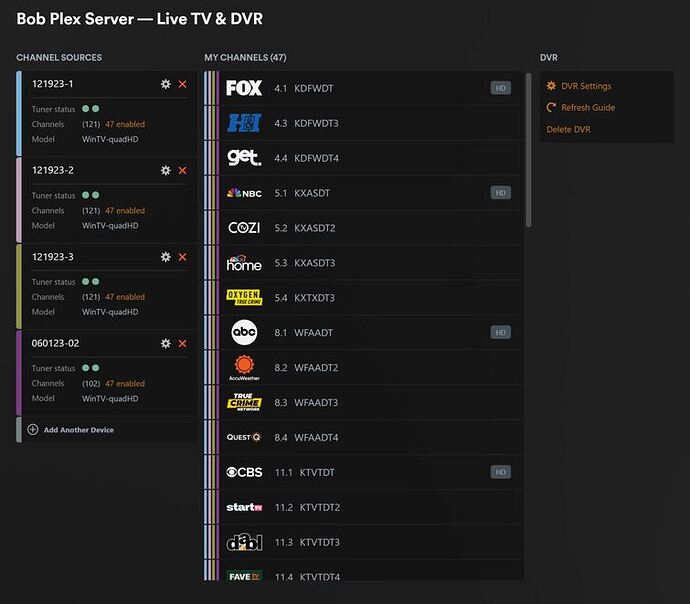690x604 pixels.
Task: Click the MY CHANNELS (47) heading
Action: pyautogui.click(x=245, y=58)
